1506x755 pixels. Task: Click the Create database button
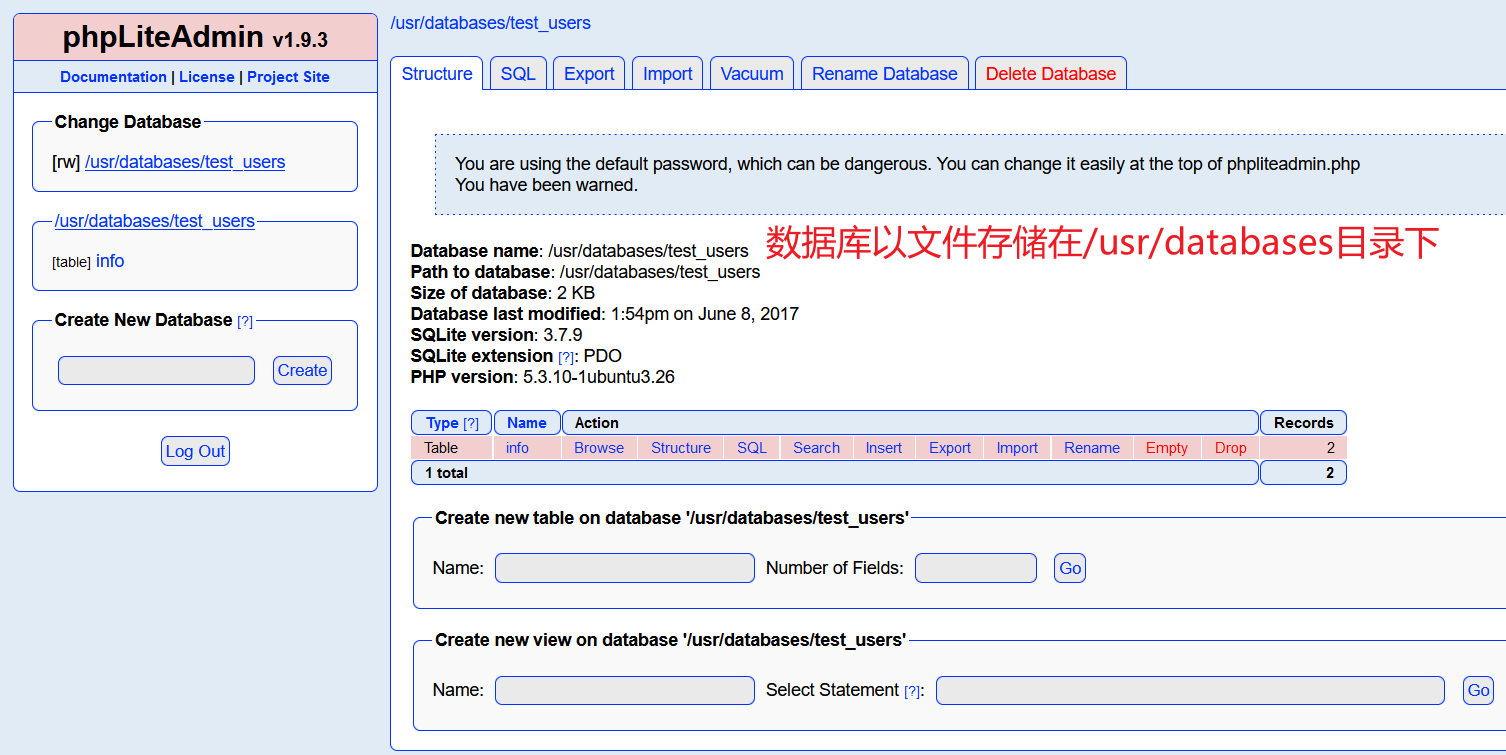pos(302,370)
